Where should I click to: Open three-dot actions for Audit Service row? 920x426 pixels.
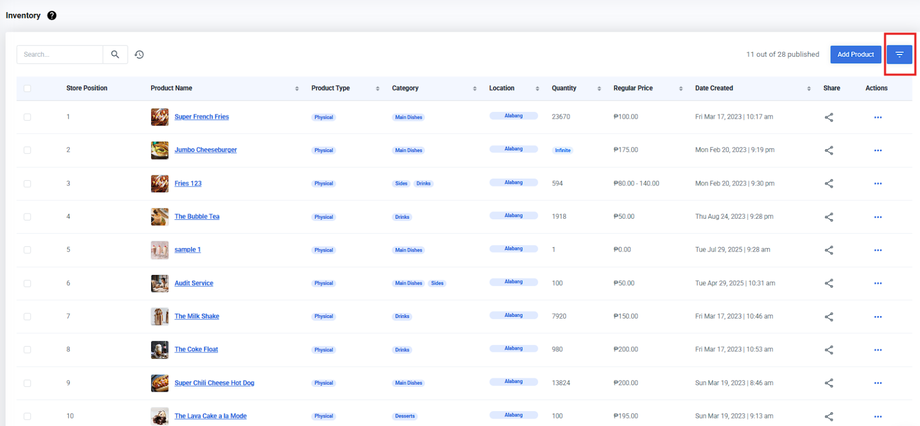coord(878,284)
